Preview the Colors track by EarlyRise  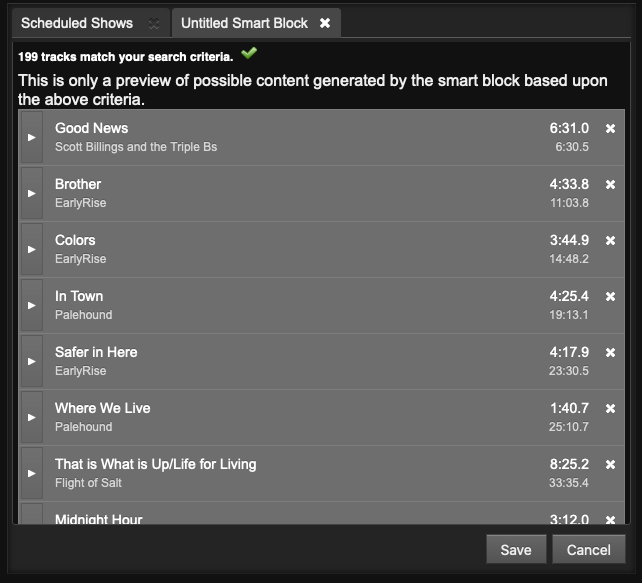[x=32, y=250]
